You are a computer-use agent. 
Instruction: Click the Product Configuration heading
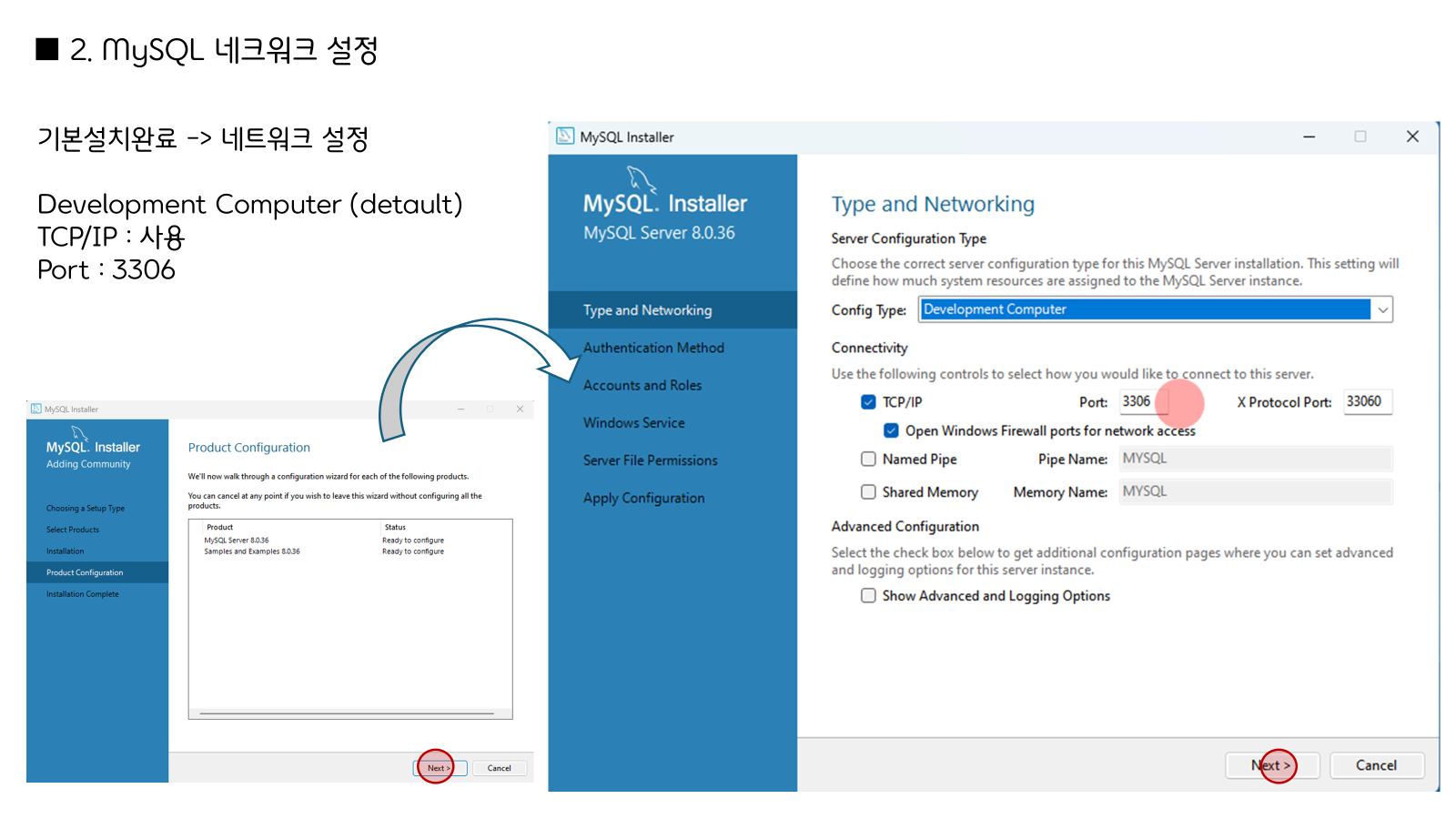tap(249, 448)
